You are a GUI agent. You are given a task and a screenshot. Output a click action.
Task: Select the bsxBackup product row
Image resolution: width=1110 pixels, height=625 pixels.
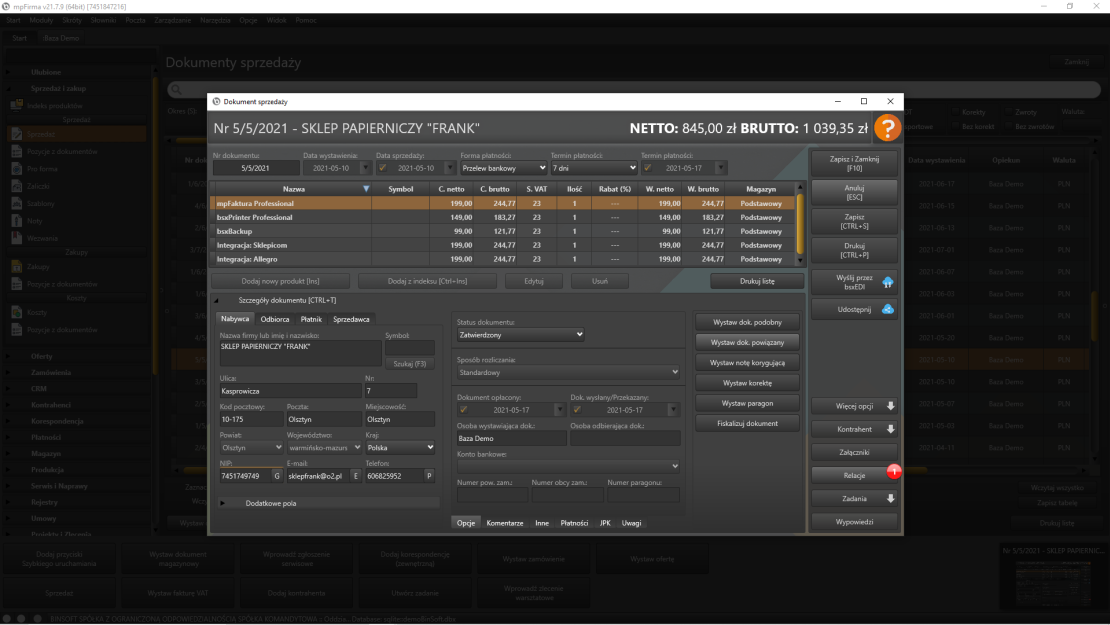503,231
